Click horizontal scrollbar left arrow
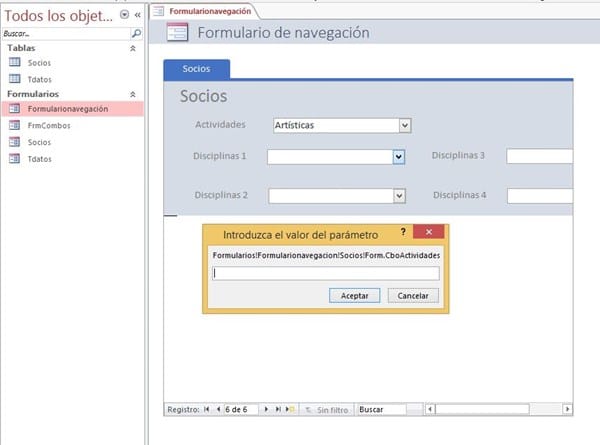Screen dimensions: 600x445 pos(430,409)
